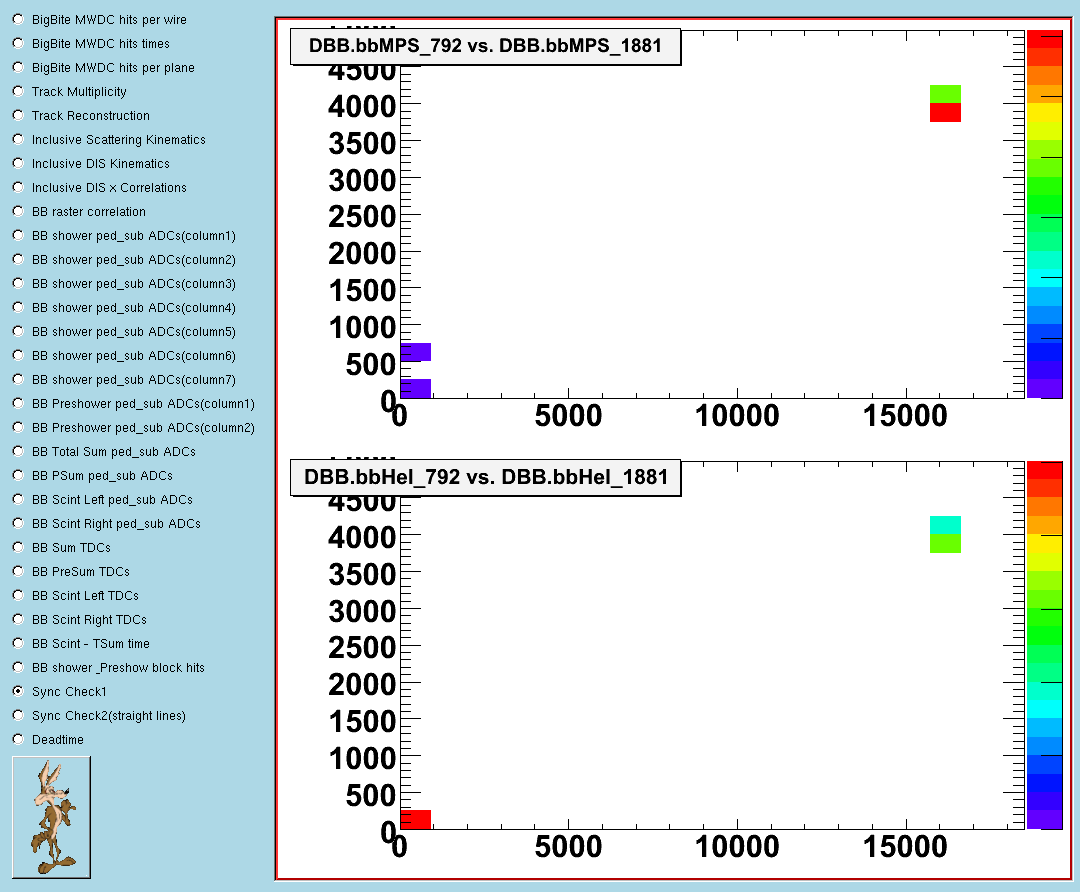Select BB shower ped_sub ADCs(column4)
Image resolution: width=1080 pixels, height=892 pixels.
(19, 308)
